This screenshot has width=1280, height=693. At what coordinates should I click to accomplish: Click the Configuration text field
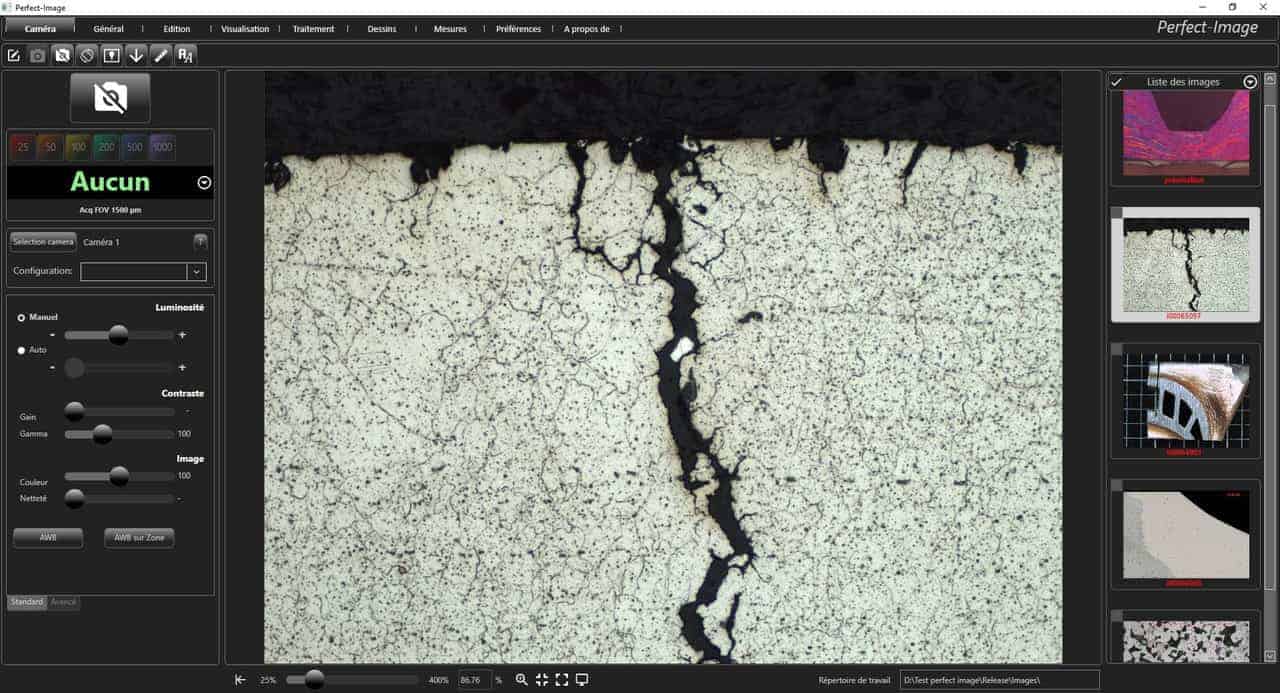tap(134, 271)
